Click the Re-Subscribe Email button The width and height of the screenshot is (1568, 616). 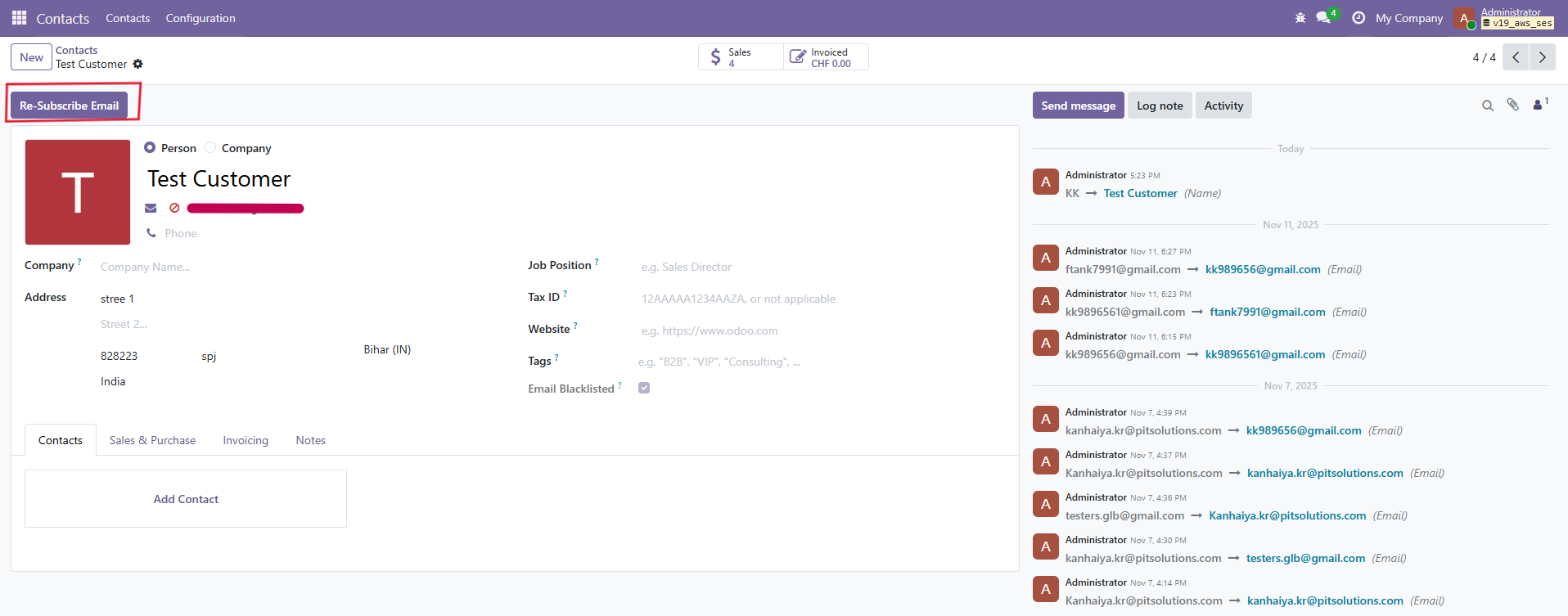(x=70, y=106)
